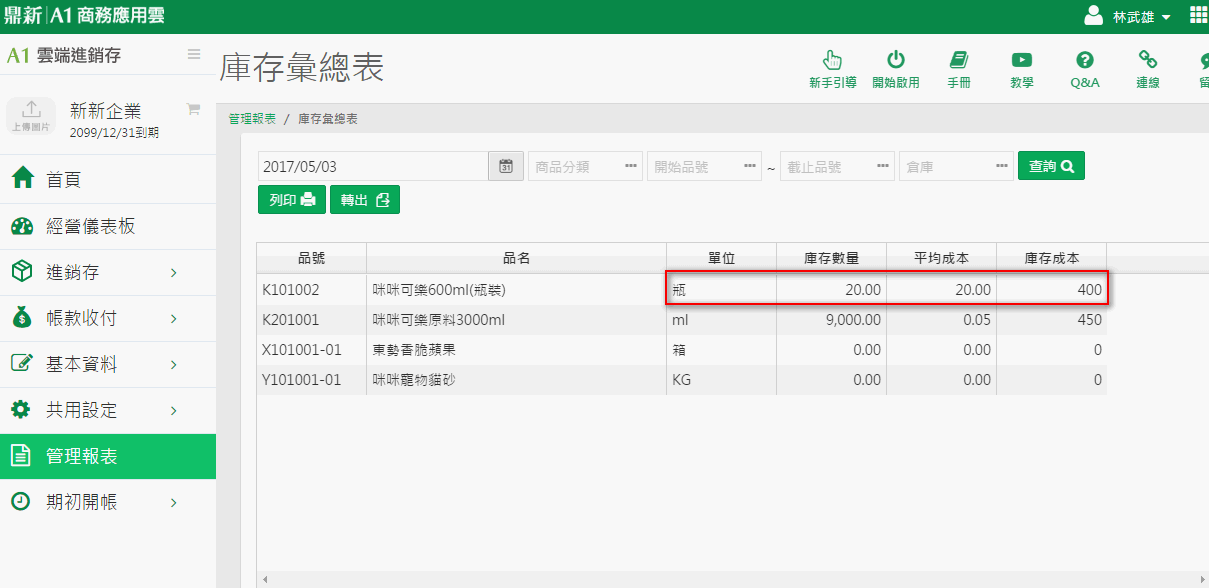Open the 手冊 manual book icon
Viewport: 1209px width, 588px height.
click(x=959, y=60)
